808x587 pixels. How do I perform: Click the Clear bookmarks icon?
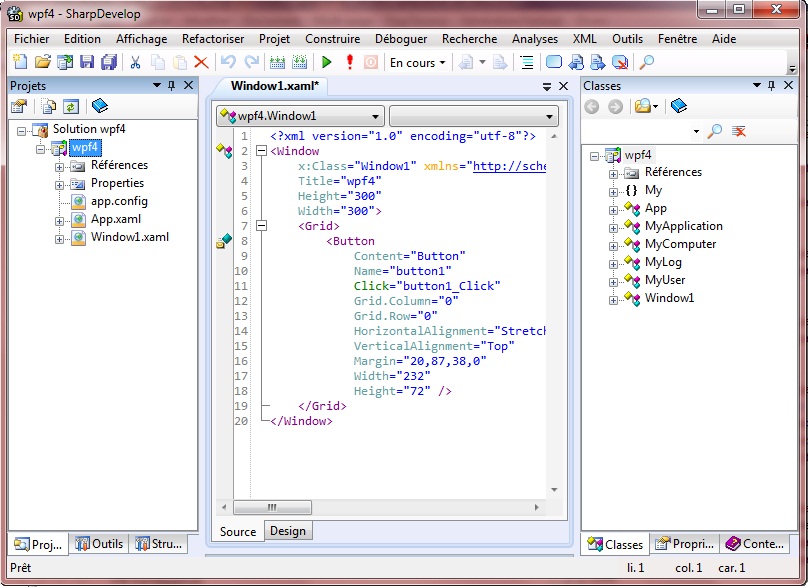pyautogui.click(x=620, y=62)
